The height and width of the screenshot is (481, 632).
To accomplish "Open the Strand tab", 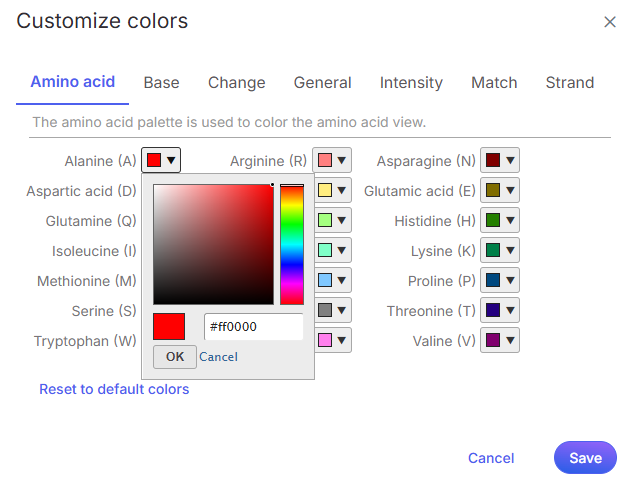I will tap(569, 83).
